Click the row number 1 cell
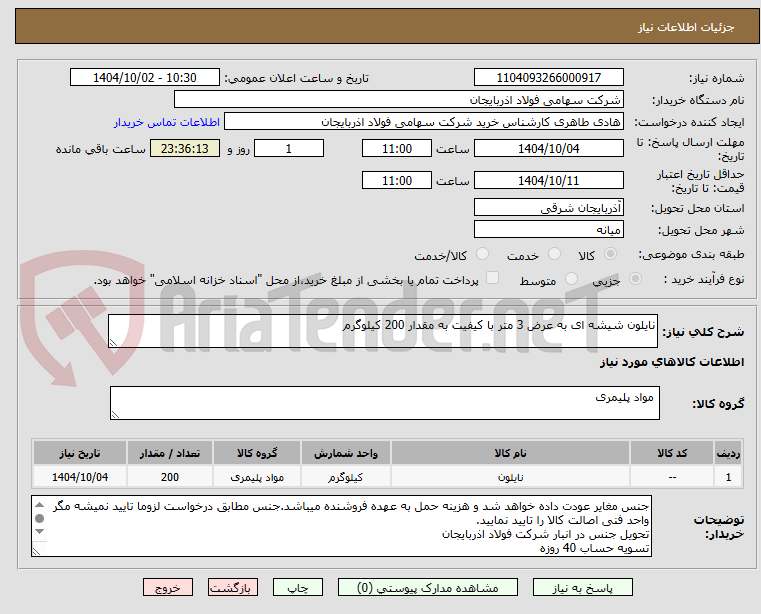Screen dimensions: 761x614 [x=728, y=477]
